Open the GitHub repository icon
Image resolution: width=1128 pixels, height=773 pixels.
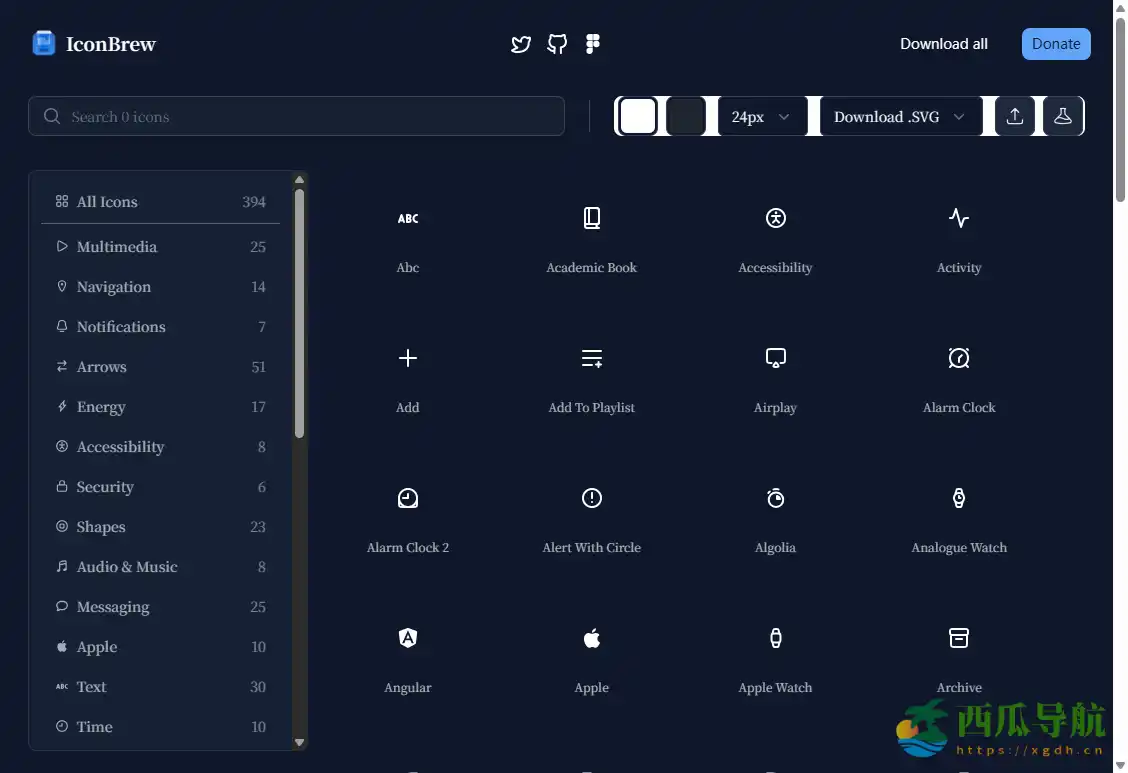[x=557, y=44]
